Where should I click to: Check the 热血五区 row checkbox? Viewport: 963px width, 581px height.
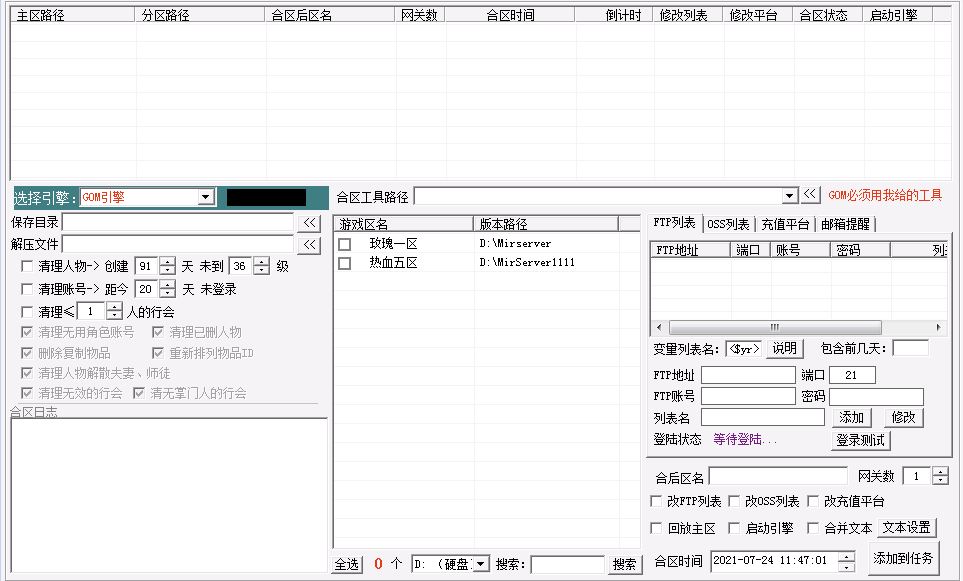[x=345, y=263]
